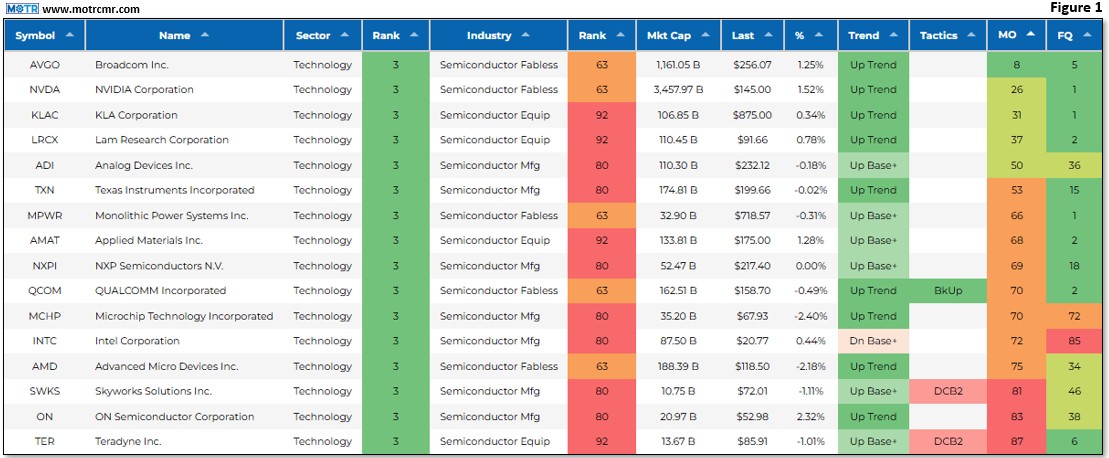This screenshot has width=1109, height=458.
Task: Select the QCOM symbol cell
Action: (x=44, y=290)
